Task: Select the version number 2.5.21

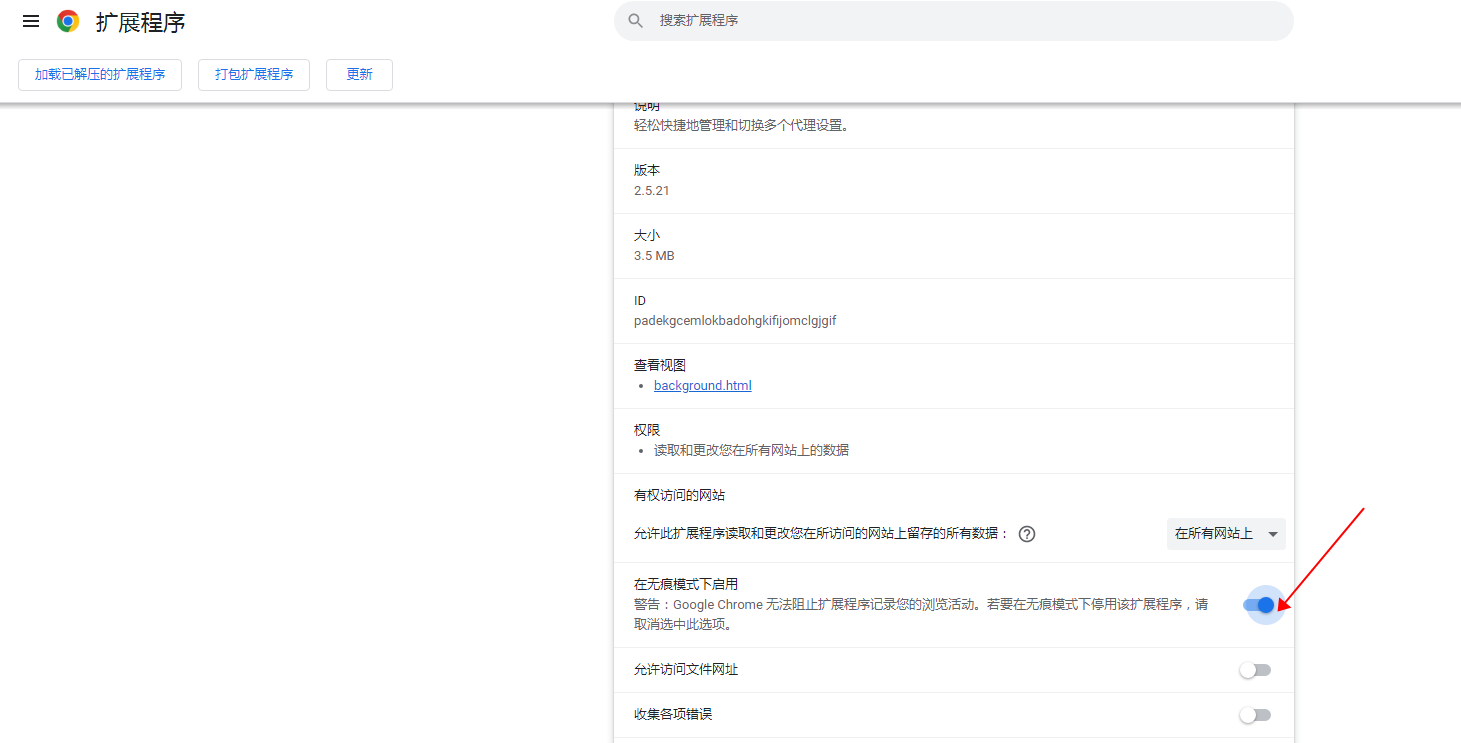Action: point(652,190)
